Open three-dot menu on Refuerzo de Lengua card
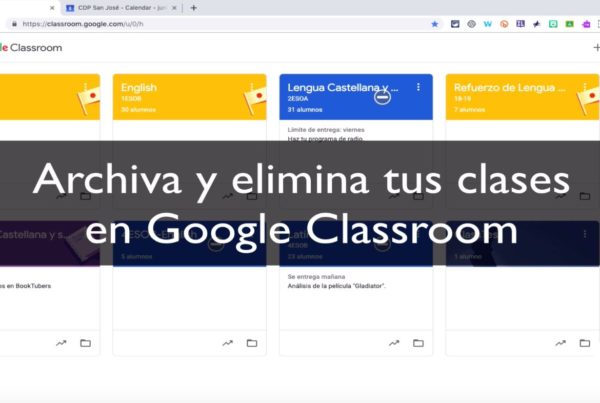Viewport: 600px width, 403px height. [x=585, y=87]
